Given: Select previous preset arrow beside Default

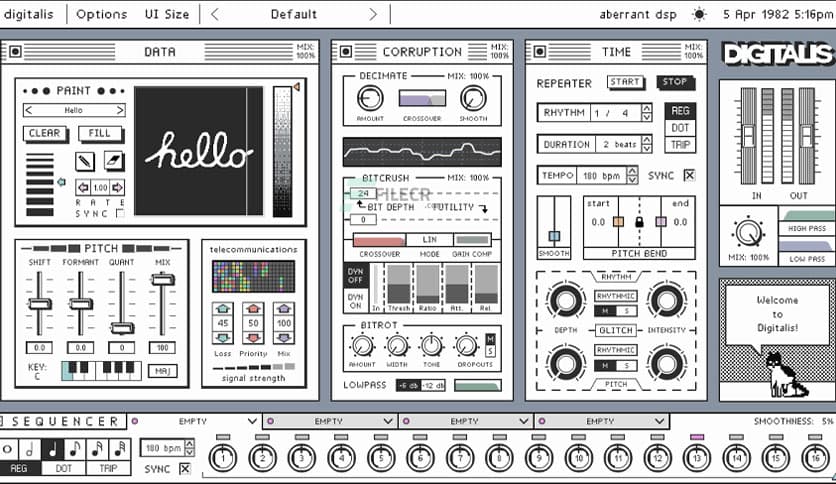Looking at the screenshot, I should (x=214, y=14).
